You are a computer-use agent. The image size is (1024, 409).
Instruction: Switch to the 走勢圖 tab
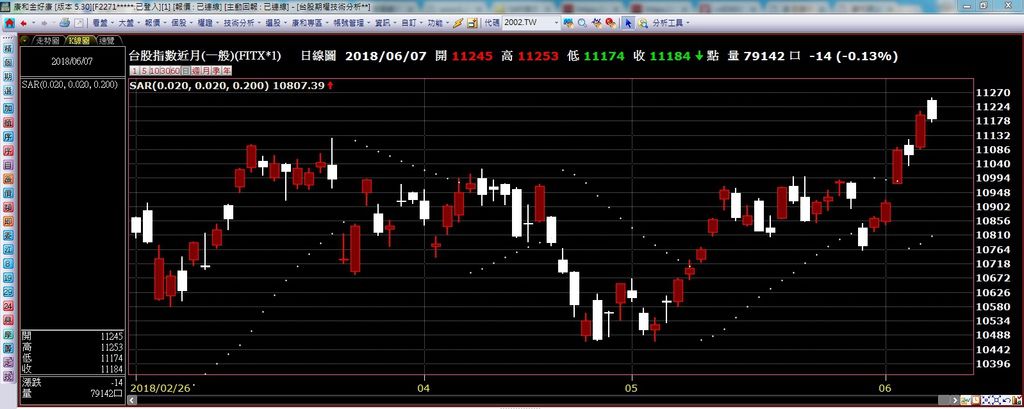[x=47, y=41]
